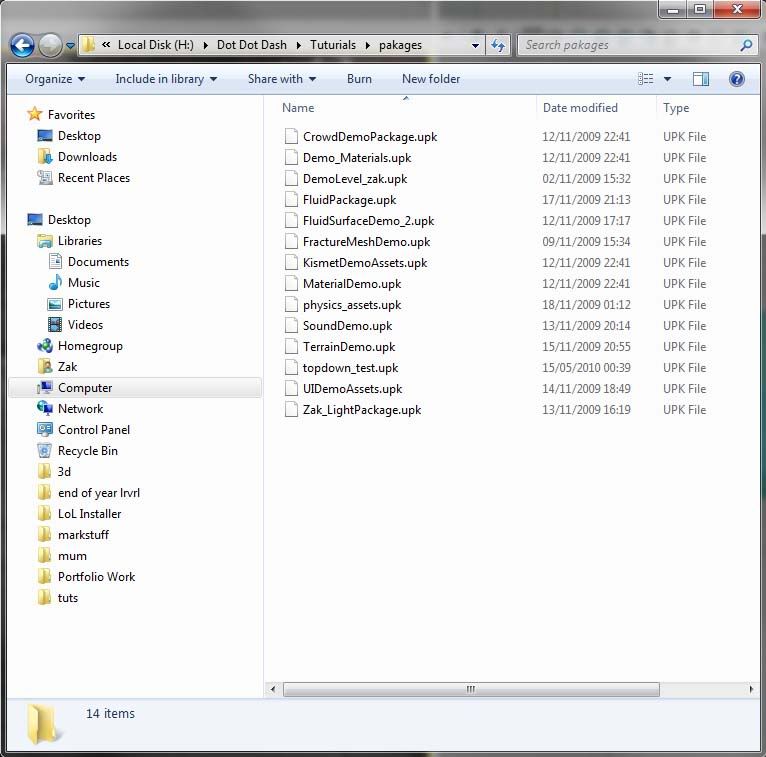Select the FractureMeshDemo.upk file icon
The image size is (766, 757).
[291, 241]
